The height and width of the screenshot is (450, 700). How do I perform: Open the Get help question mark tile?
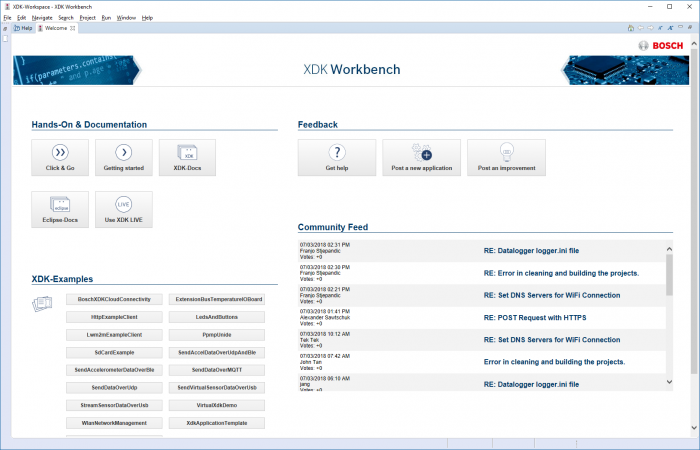click(337, 157)
